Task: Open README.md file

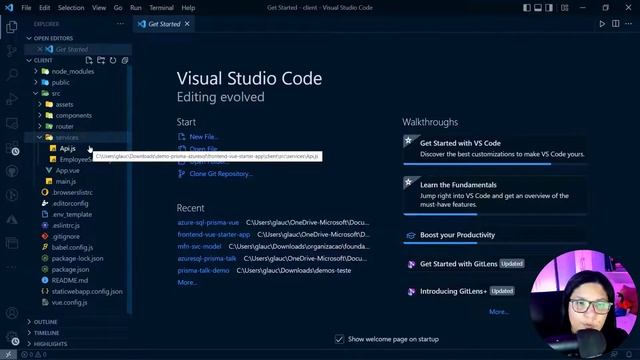Action: tap(70, 280)
